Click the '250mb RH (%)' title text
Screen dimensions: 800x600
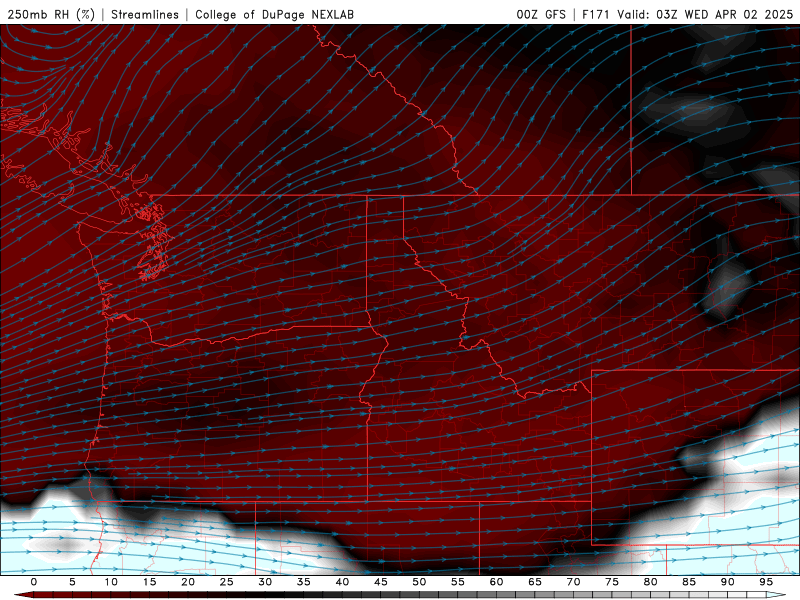tap(51, 14)
